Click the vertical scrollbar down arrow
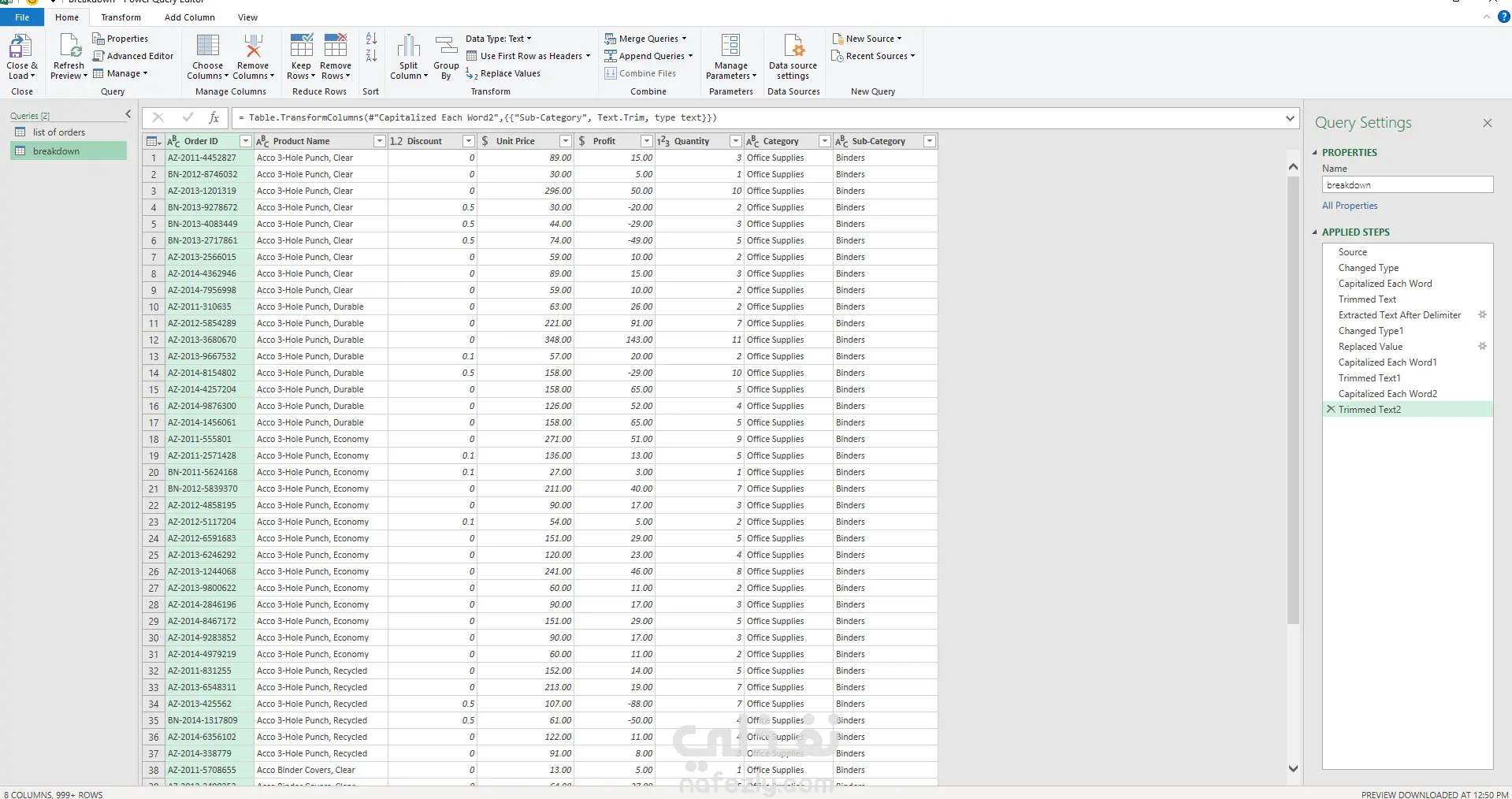This screenshot has height=799, width=1512. coord(1292,768)
